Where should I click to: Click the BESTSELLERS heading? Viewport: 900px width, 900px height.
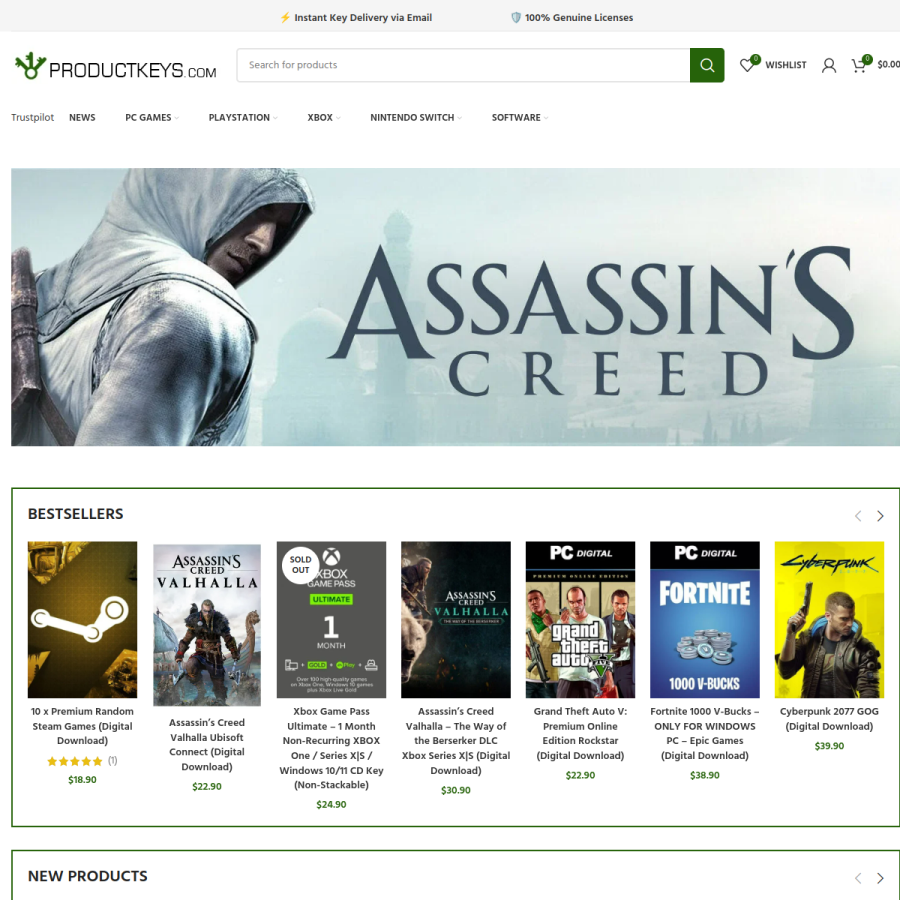coord(75,514)
